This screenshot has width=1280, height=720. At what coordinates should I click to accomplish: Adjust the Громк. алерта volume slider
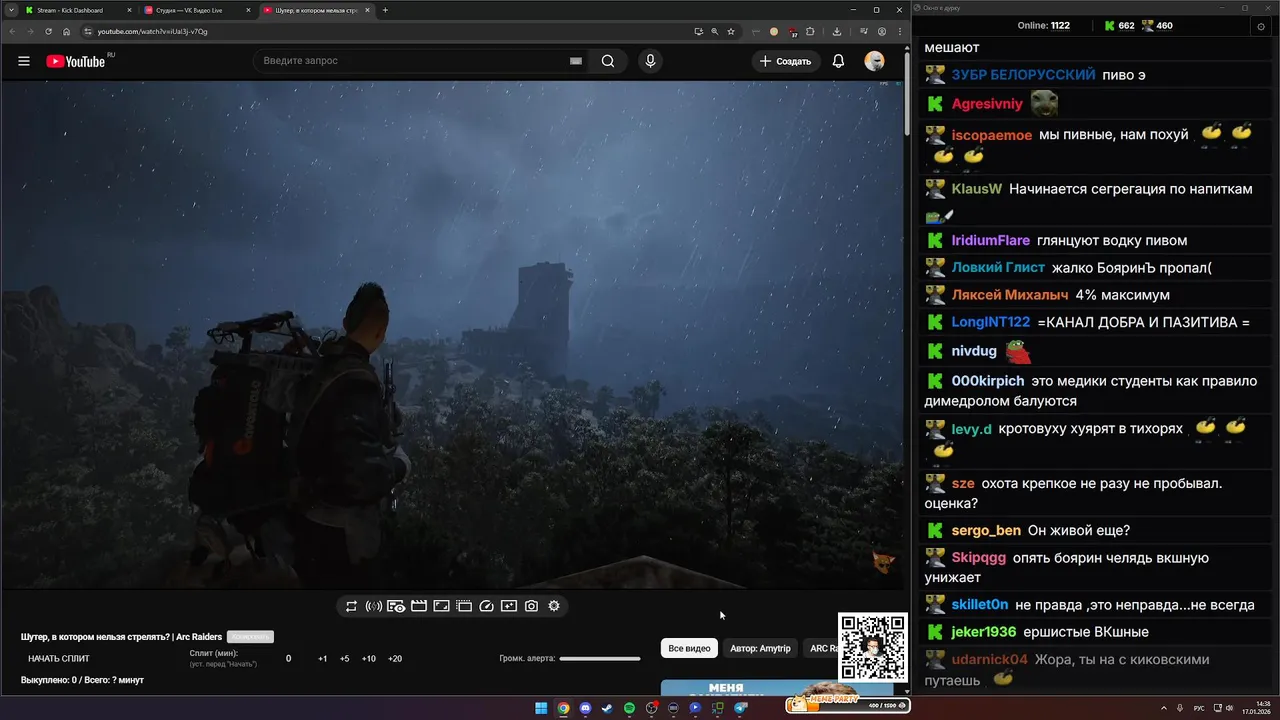click(600, 658)
